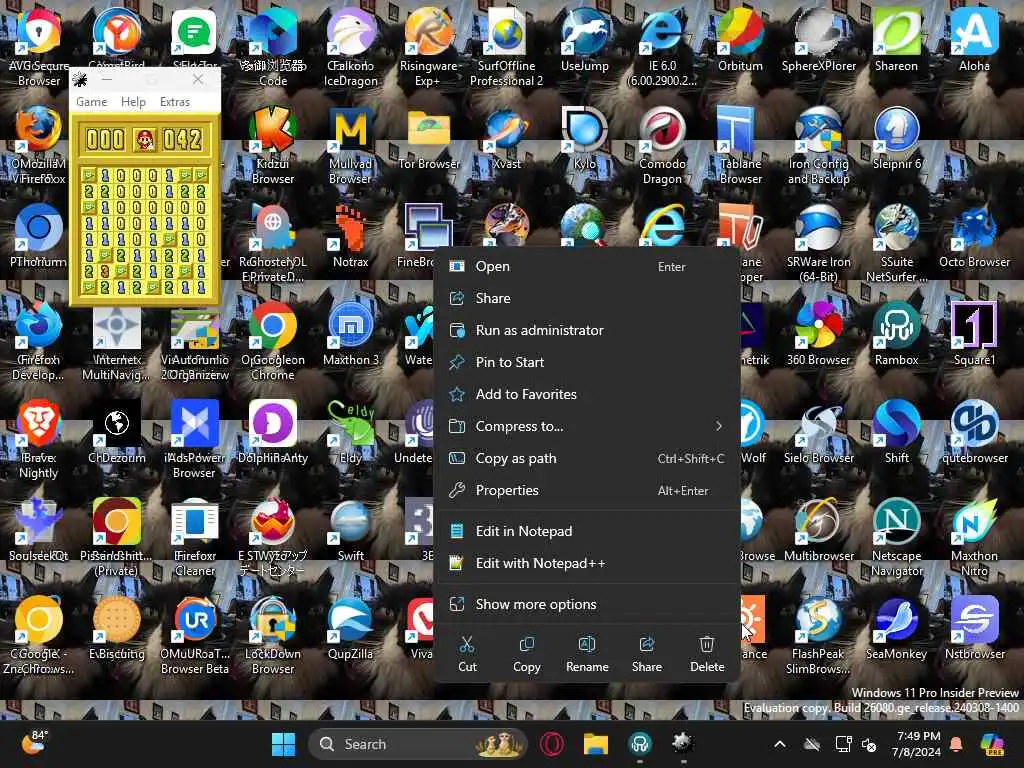Select the Aloha browser icon
The image size is (1024, 768).
[x=974, y=31]
